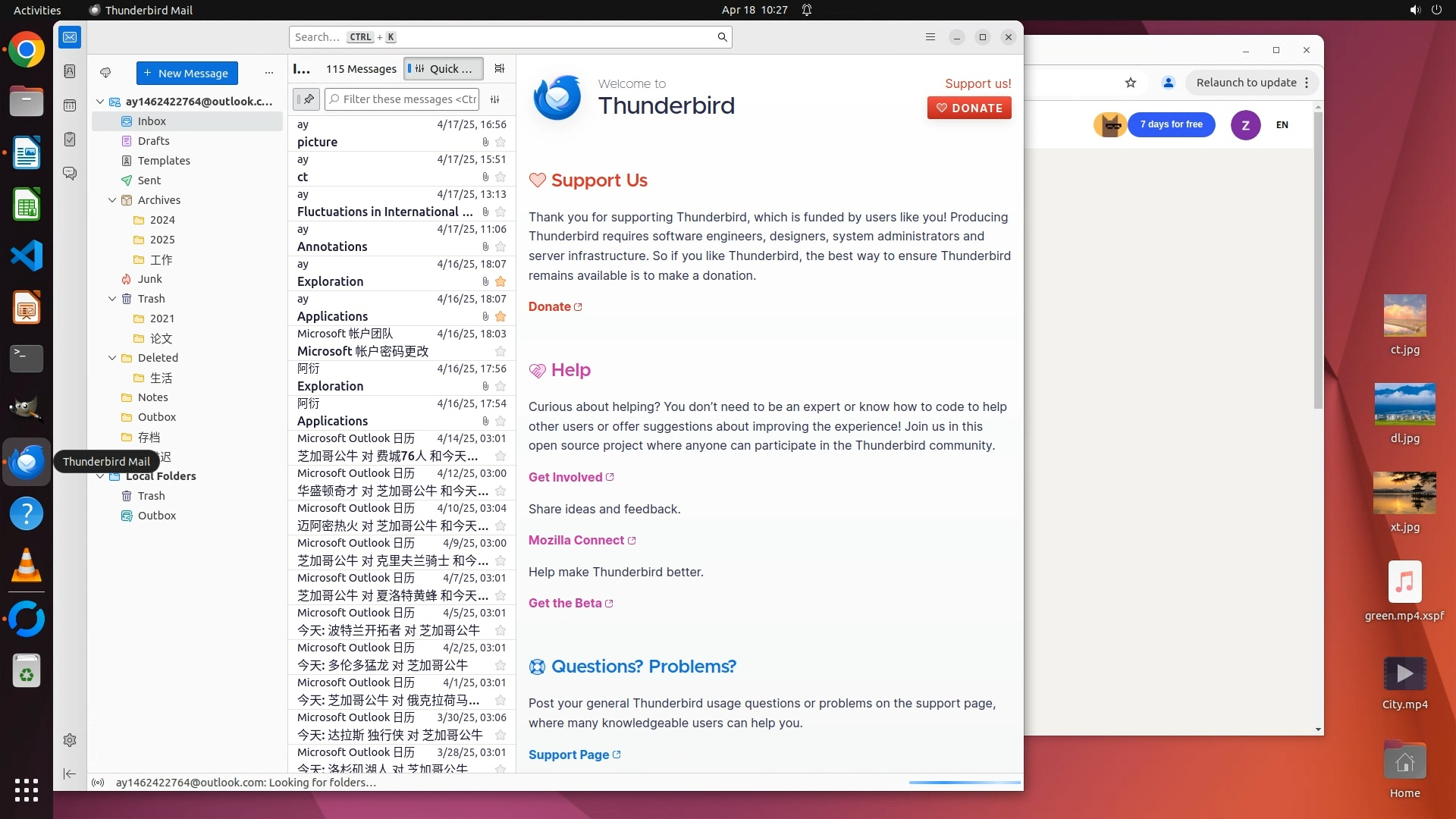1456x819 pixels.
Task: Toggle the Quick Filter bar button
Action: click(444, 68)
